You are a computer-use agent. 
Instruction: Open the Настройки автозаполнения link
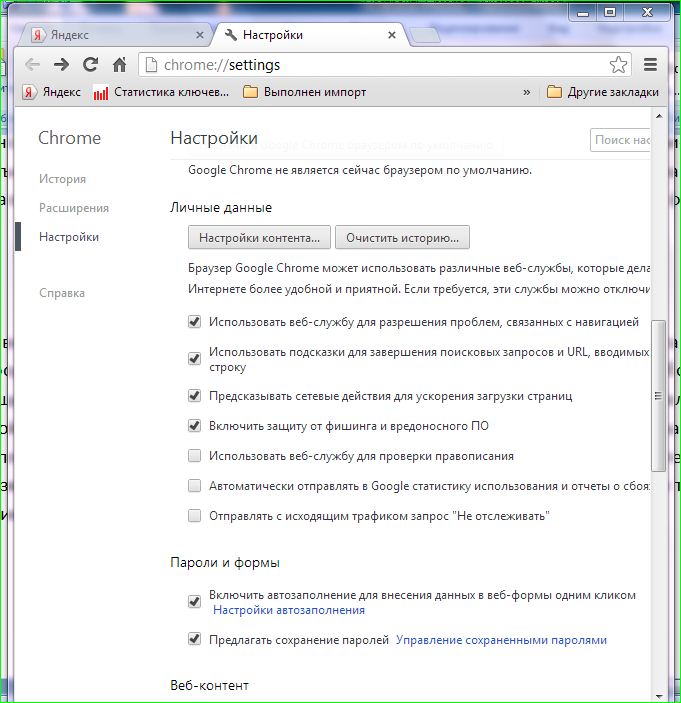pos(289,610)
